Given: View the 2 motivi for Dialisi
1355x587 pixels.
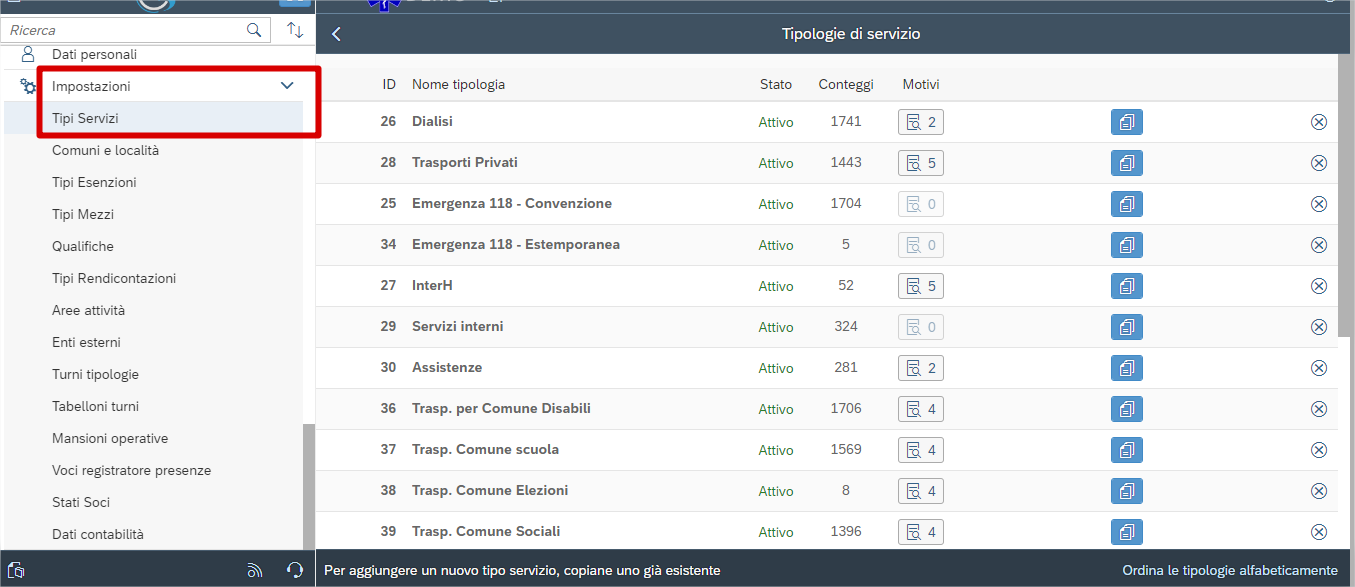Looking at the screenshot, I should point(920,122).
